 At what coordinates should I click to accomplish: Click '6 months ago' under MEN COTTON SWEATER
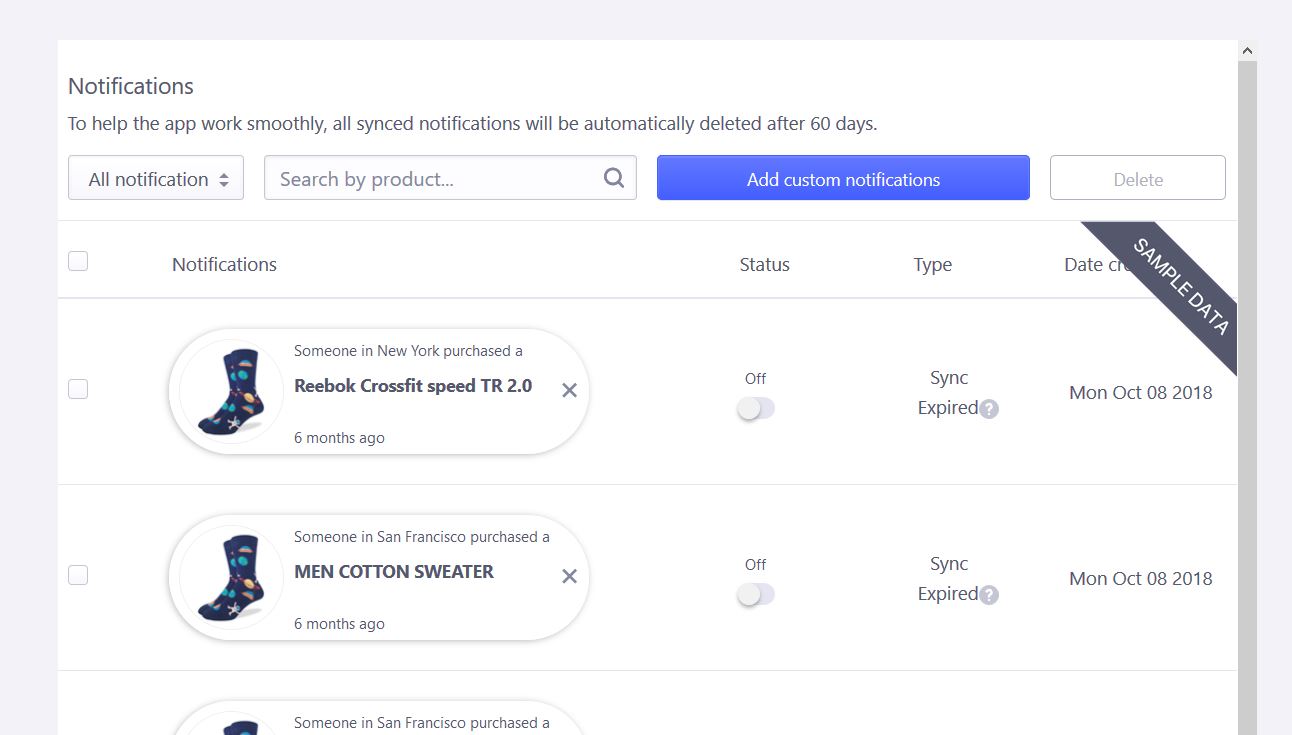coord(339,624)
